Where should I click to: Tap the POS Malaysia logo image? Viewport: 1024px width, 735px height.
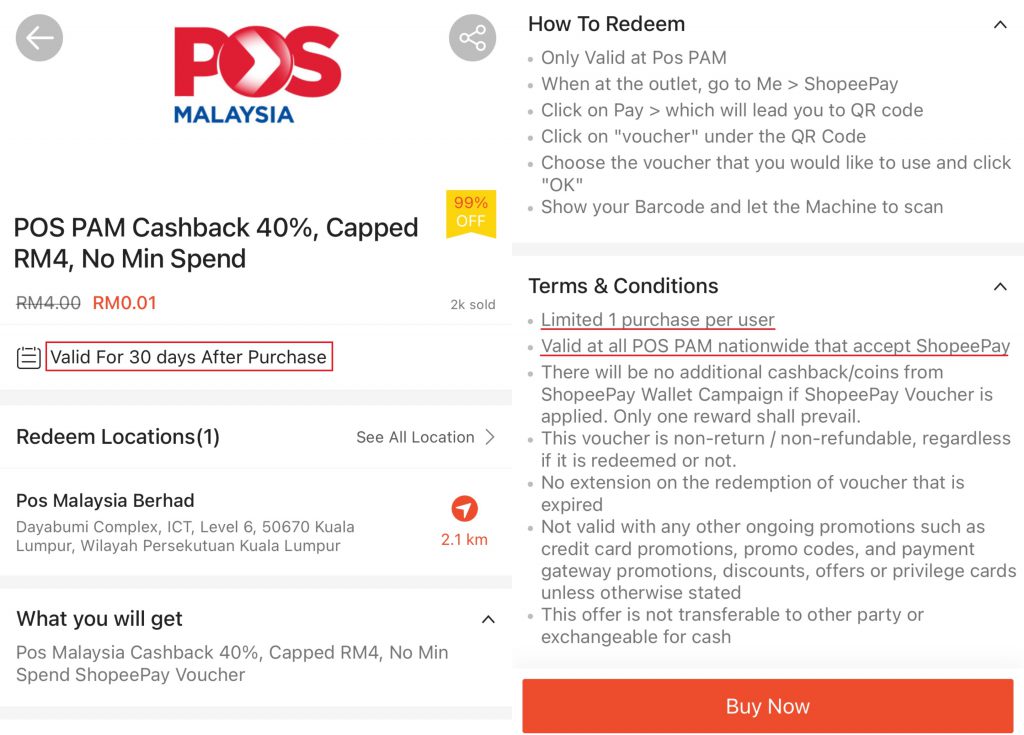point(257,74)
